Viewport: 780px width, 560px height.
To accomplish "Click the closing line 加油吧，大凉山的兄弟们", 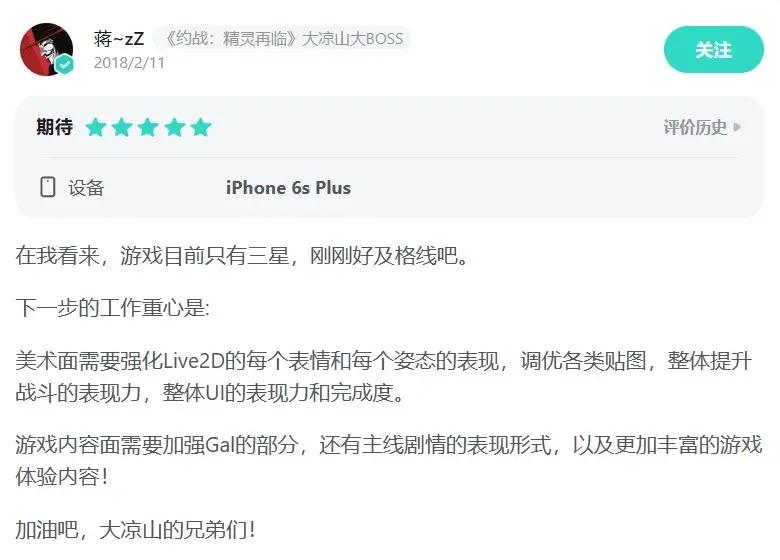I will pos(135,529).
